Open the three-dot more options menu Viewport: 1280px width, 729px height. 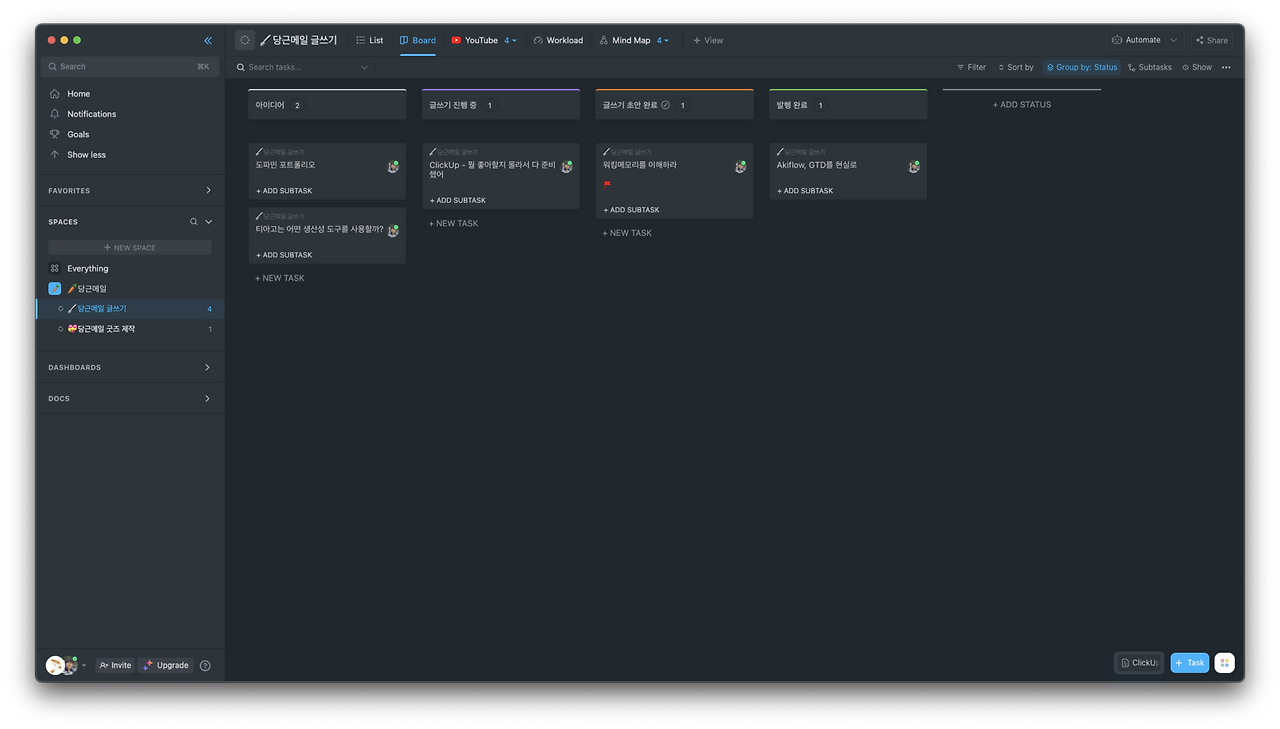[x=1226, y=67]
